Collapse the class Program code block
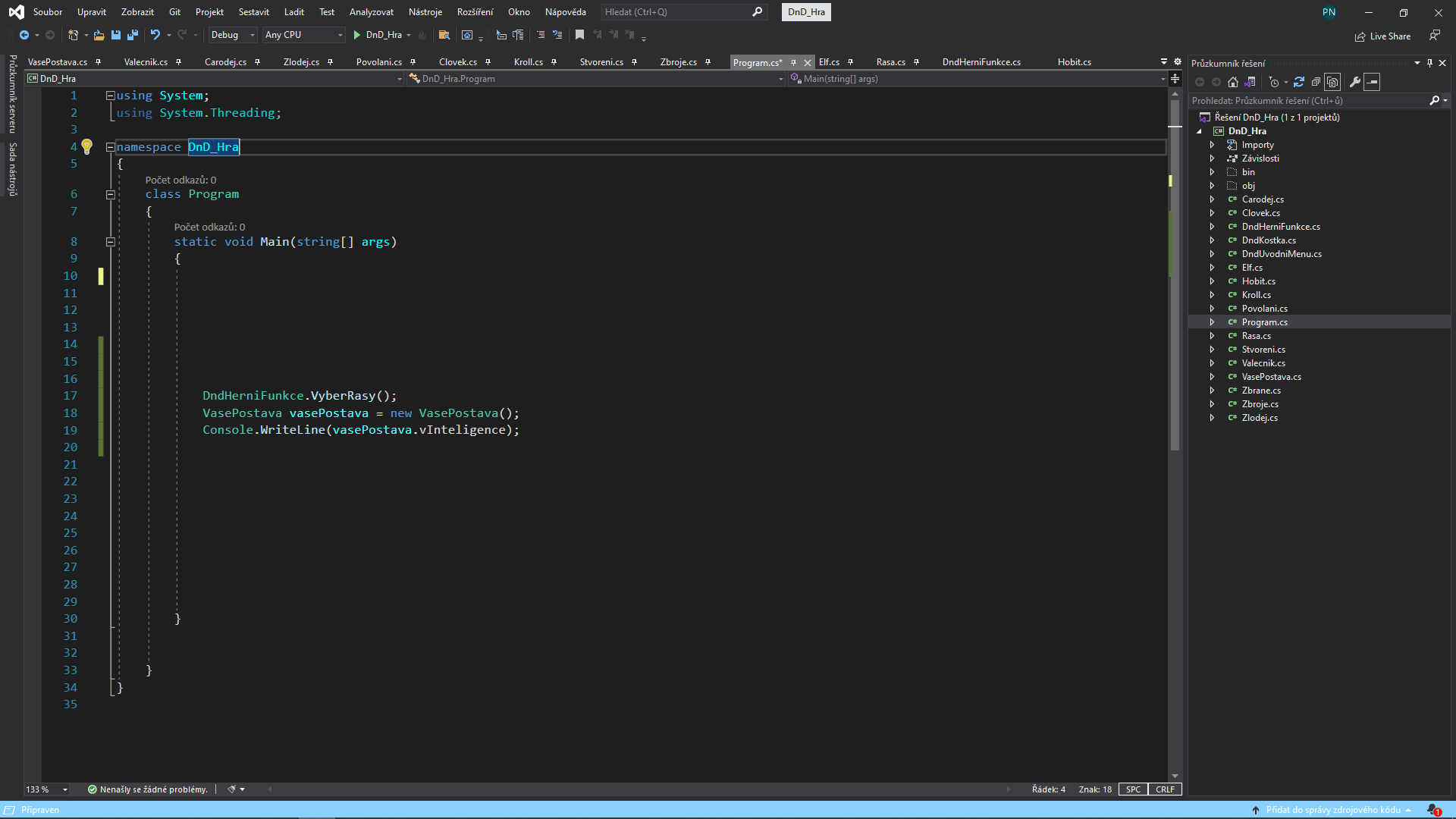The image size is (1456, 819). (110, 195)
